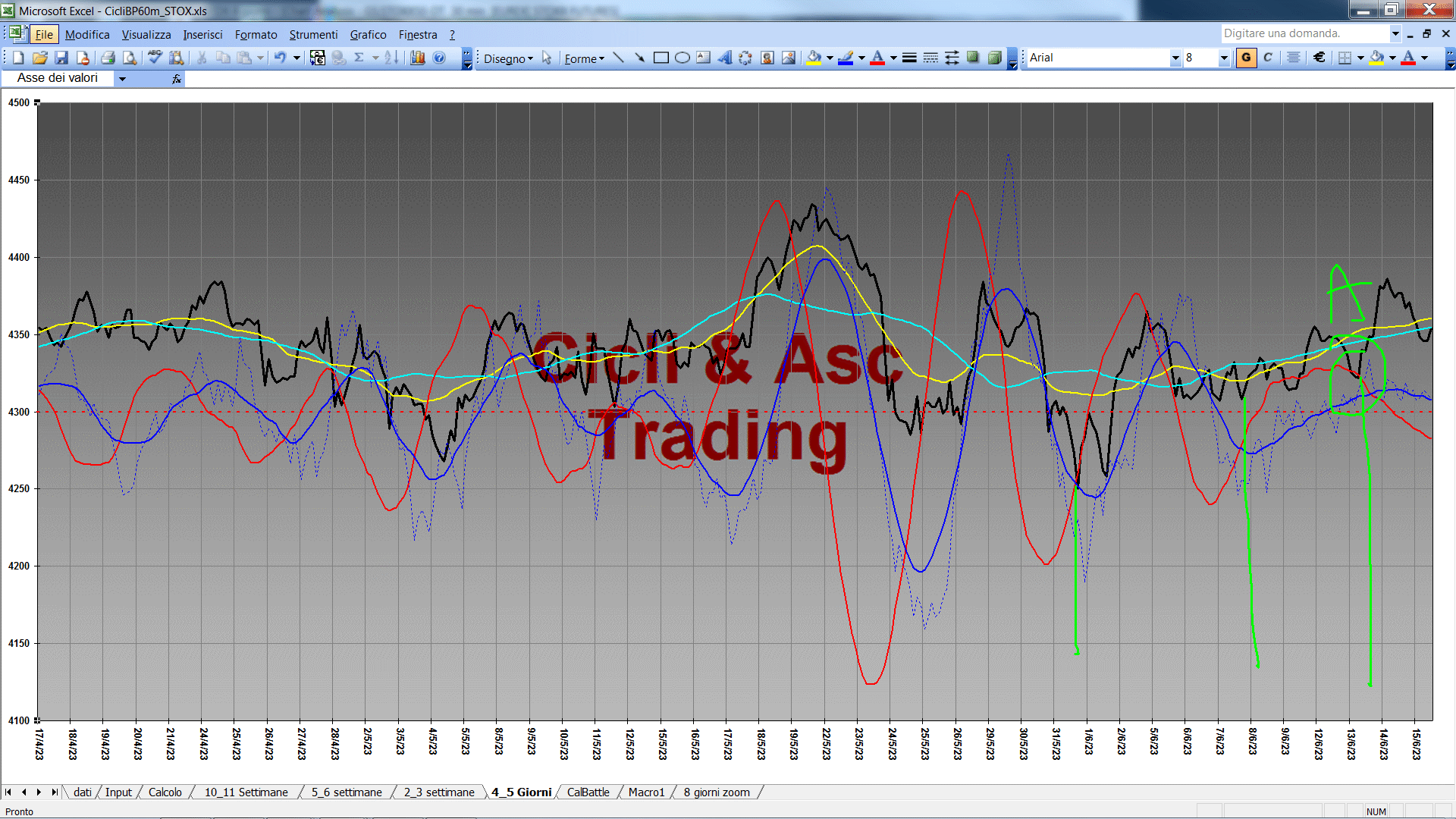The image size is (1456, 819).
Task: Open the Inserisci menu
Action: 202,35
